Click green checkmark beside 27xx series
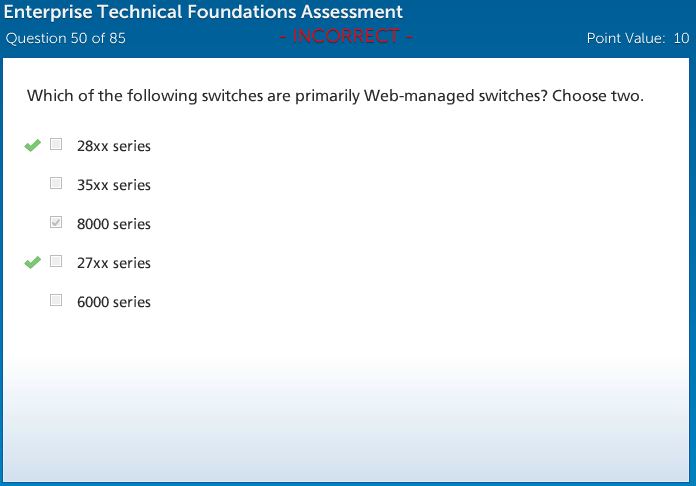The height and width of the screenshot is (486, 696). [32, 263]
